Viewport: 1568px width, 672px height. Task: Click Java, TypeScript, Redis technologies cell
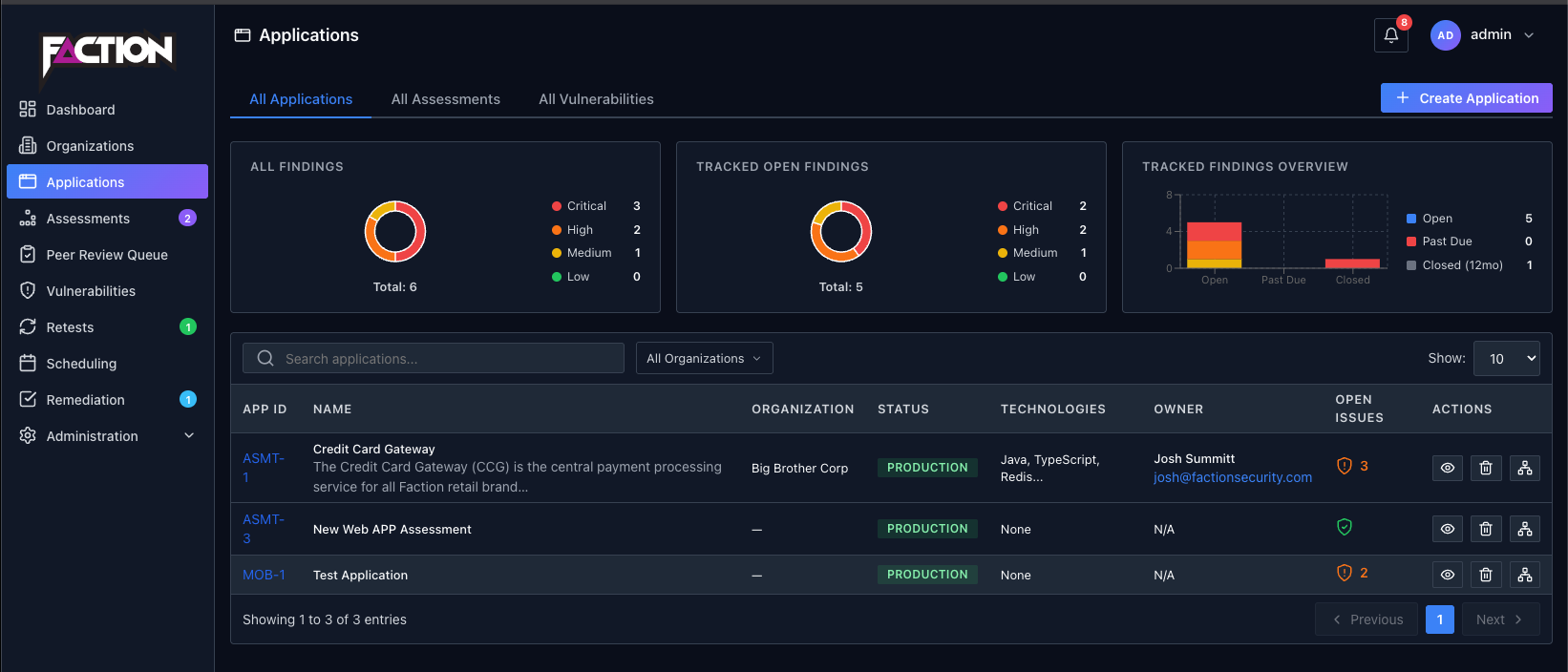(1050, 468)
